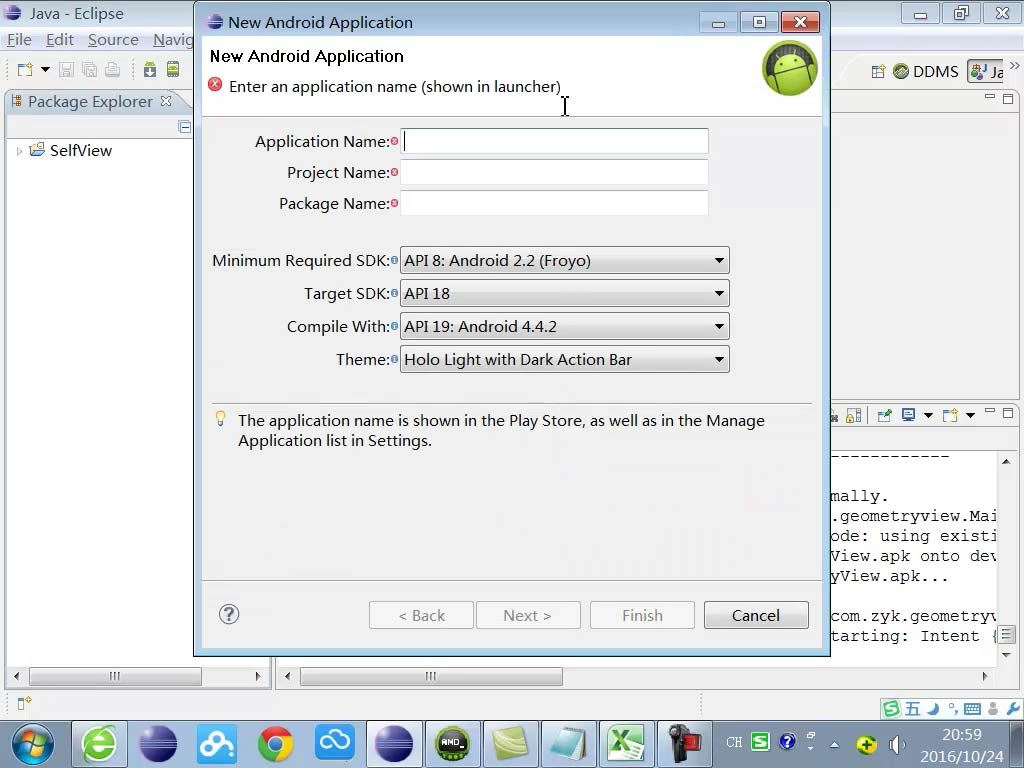This screenshot has height=768, width=1024.
Task: Minimize the console view panel
Action: (x=990, y=411)
